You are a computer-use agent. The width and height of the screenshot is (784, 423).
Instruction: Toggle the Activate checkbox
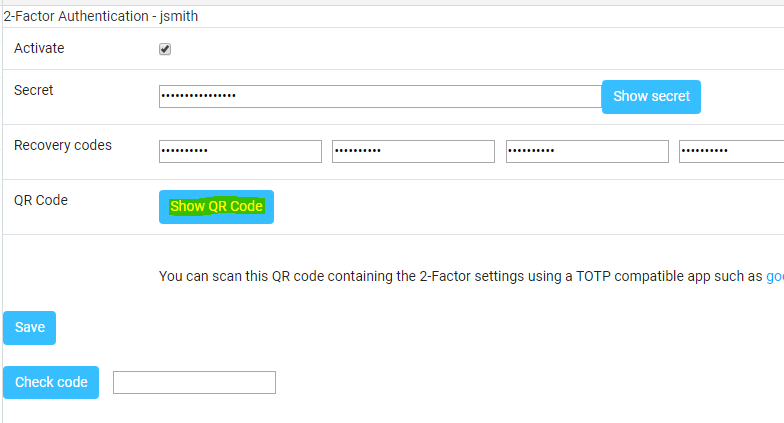click(165, 49)
